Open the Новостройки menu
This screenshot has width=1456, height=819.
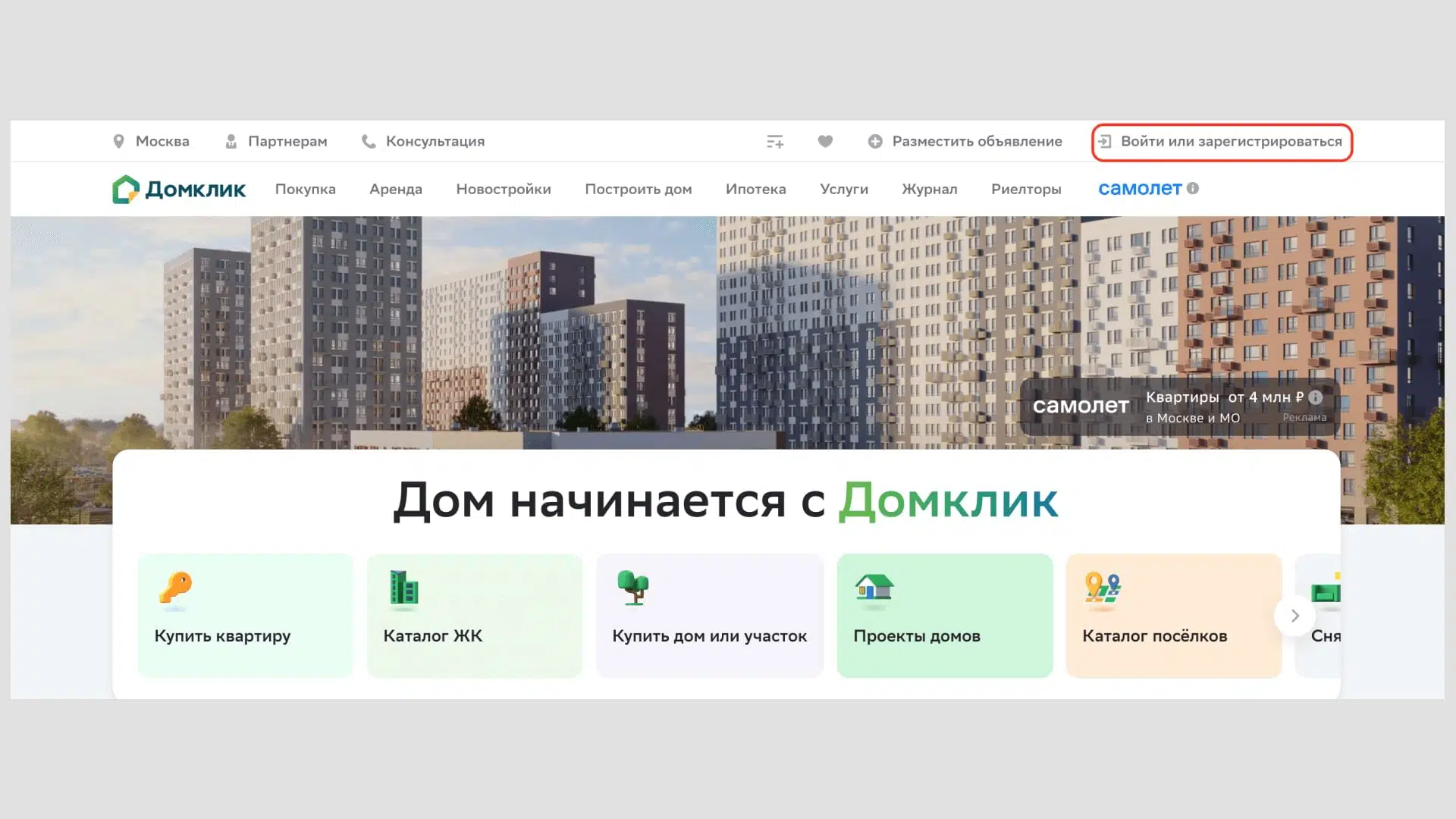504,190
